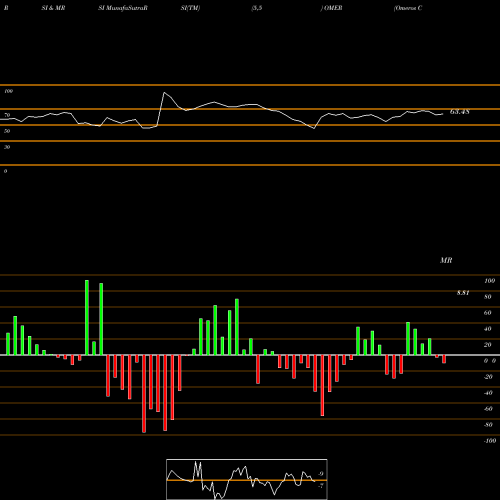Click the RSI 30 level axis label
This screenshot has height=500, width=500.
click(7, 147)
